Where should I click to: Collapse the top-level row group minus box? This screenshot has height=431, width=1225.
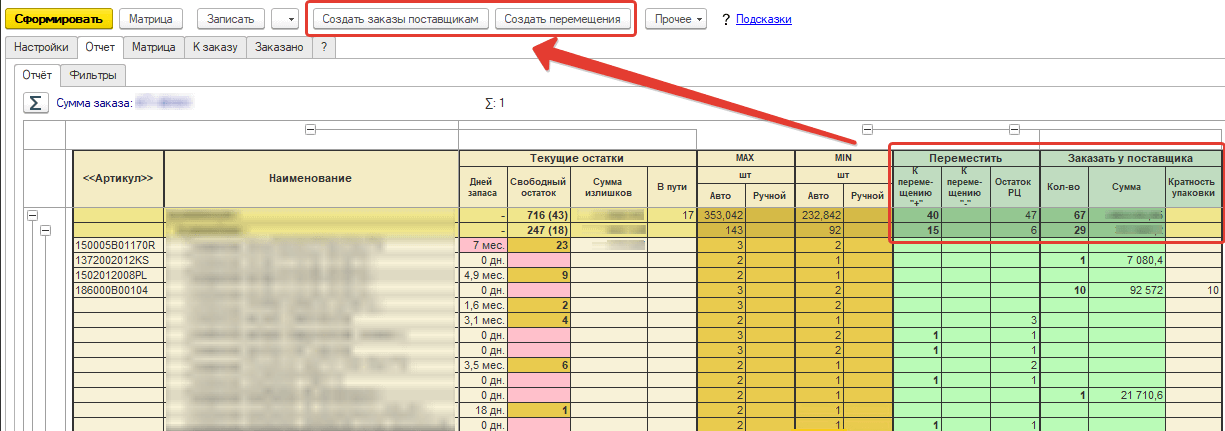point(33,215)
